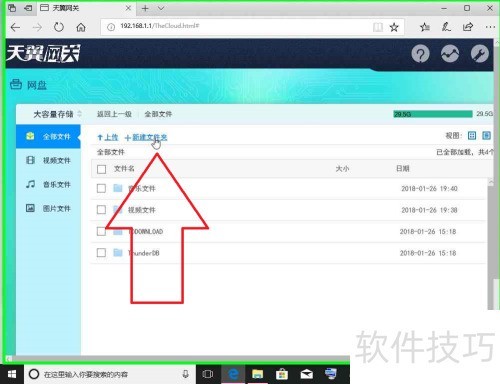Image resolution: width=500 pixels, height=384 pixels.
Task: Add page to favorites star
Action: (x=394, y=27)
